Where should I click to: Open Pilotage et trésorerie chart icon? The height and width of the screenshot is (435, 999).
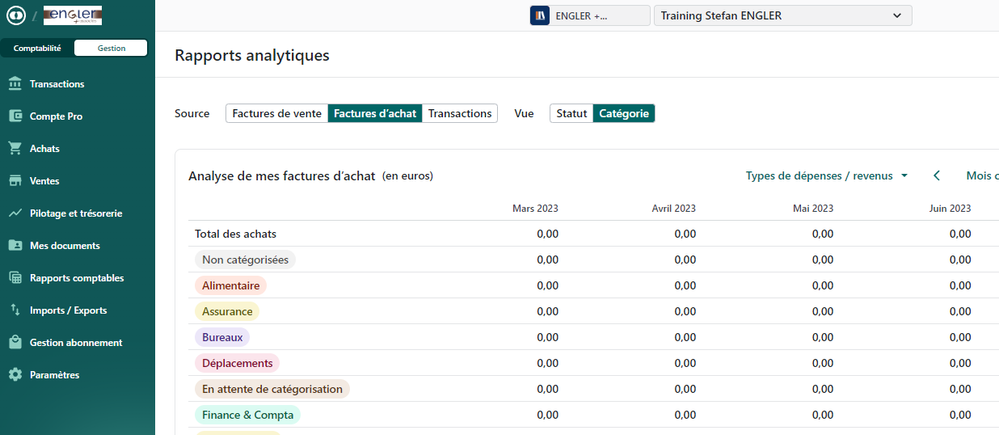point(15,213)
